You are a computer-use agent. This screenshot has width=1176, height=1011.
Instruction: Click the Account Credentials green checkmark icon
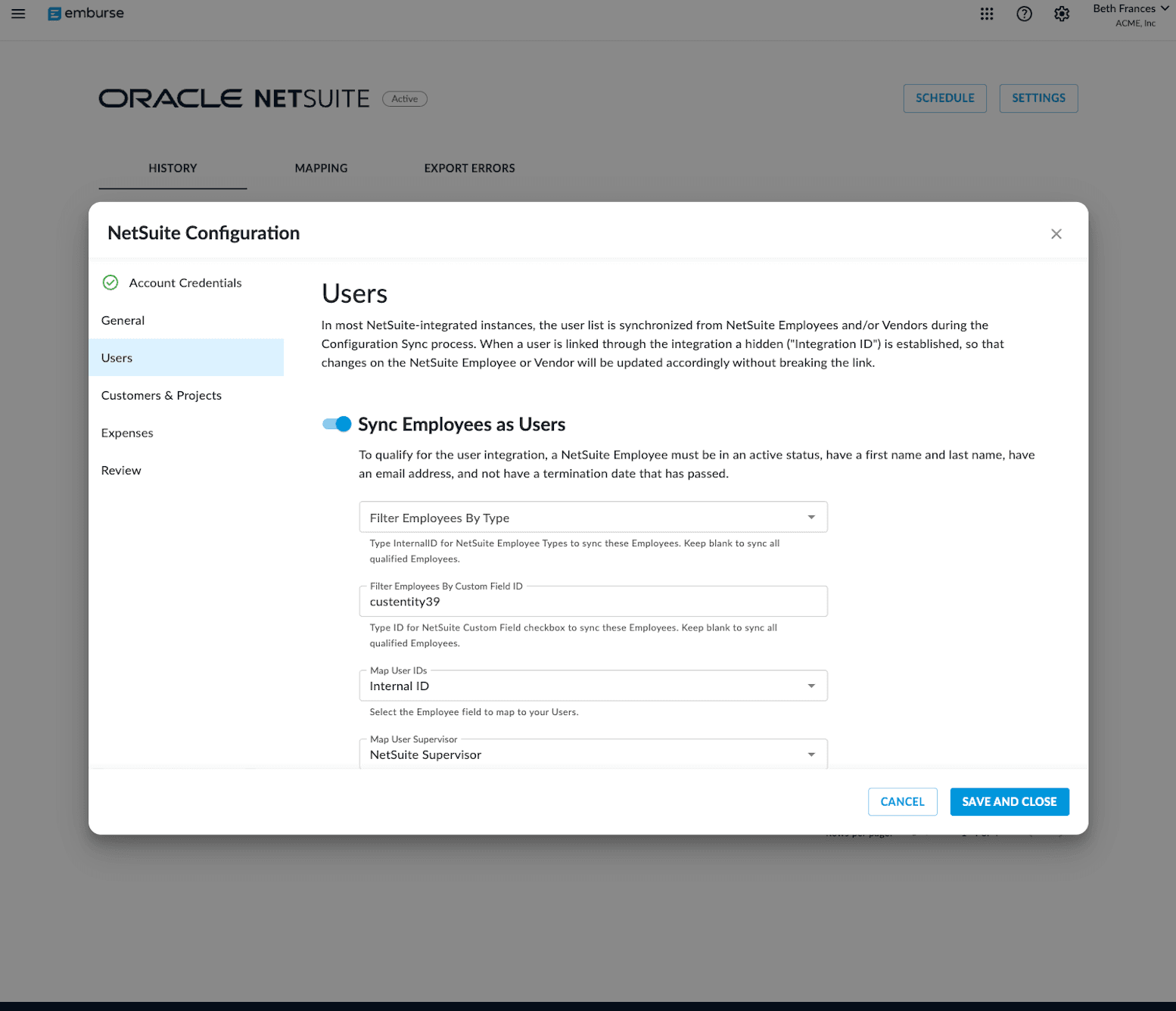tap(110, 283)
